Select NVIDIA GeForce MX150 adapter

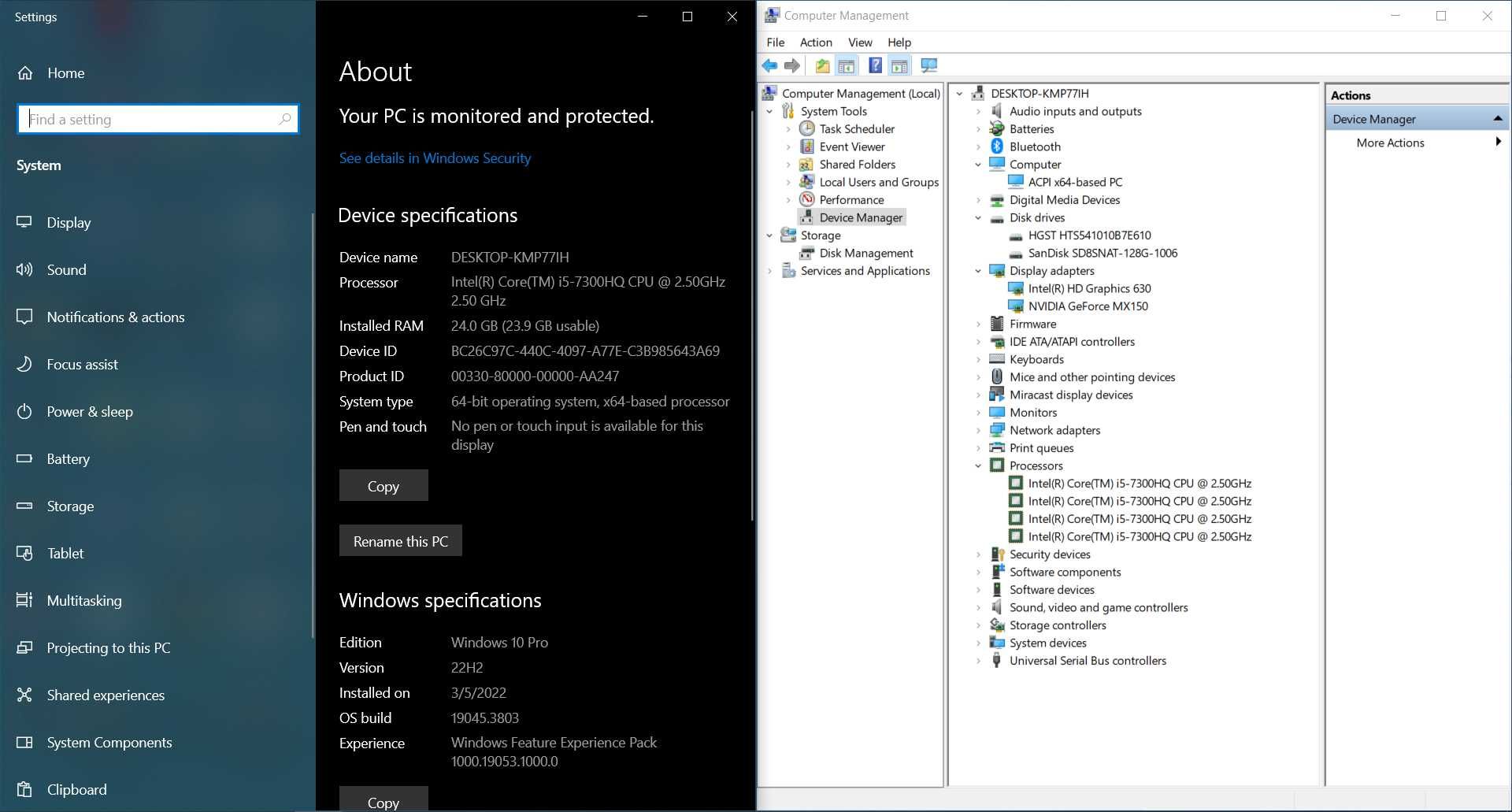click(1088, 306)
